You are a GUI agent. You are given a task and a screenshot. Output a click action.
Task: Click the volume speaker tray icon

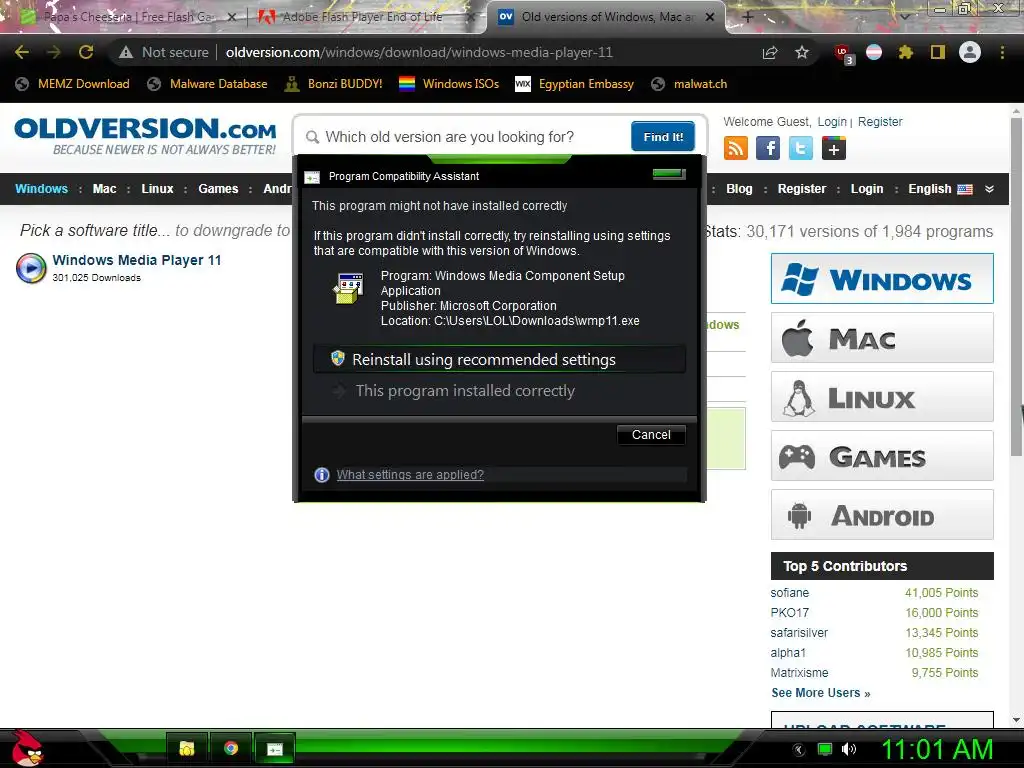pos(849,749)
